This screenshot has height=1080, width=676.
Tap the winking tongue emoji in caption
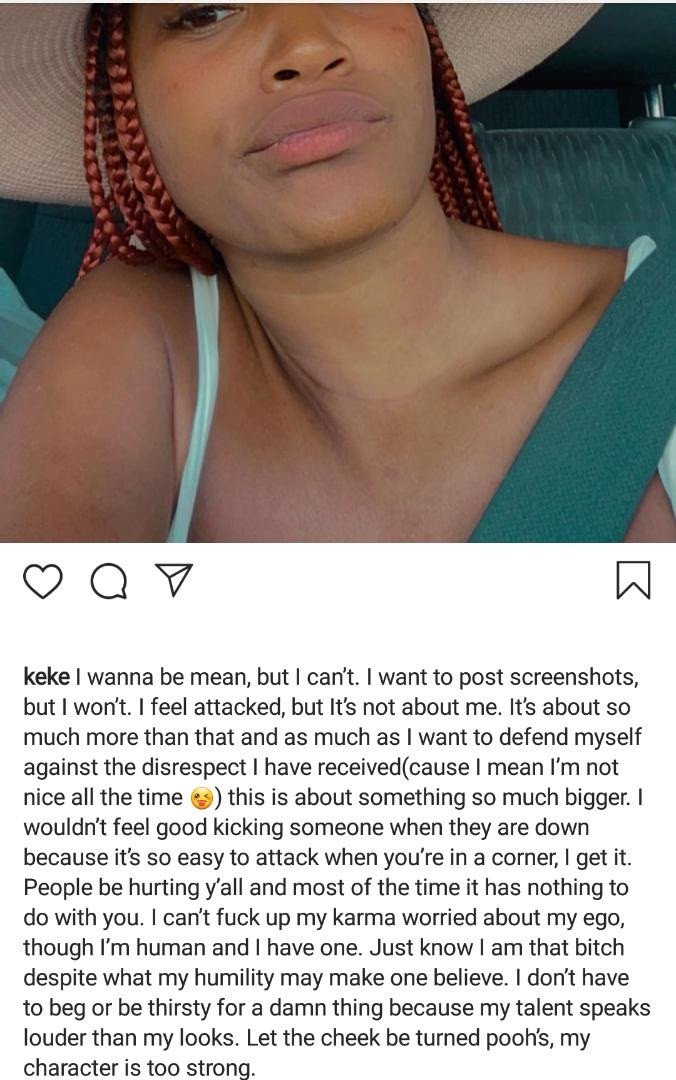click(201, 799)
